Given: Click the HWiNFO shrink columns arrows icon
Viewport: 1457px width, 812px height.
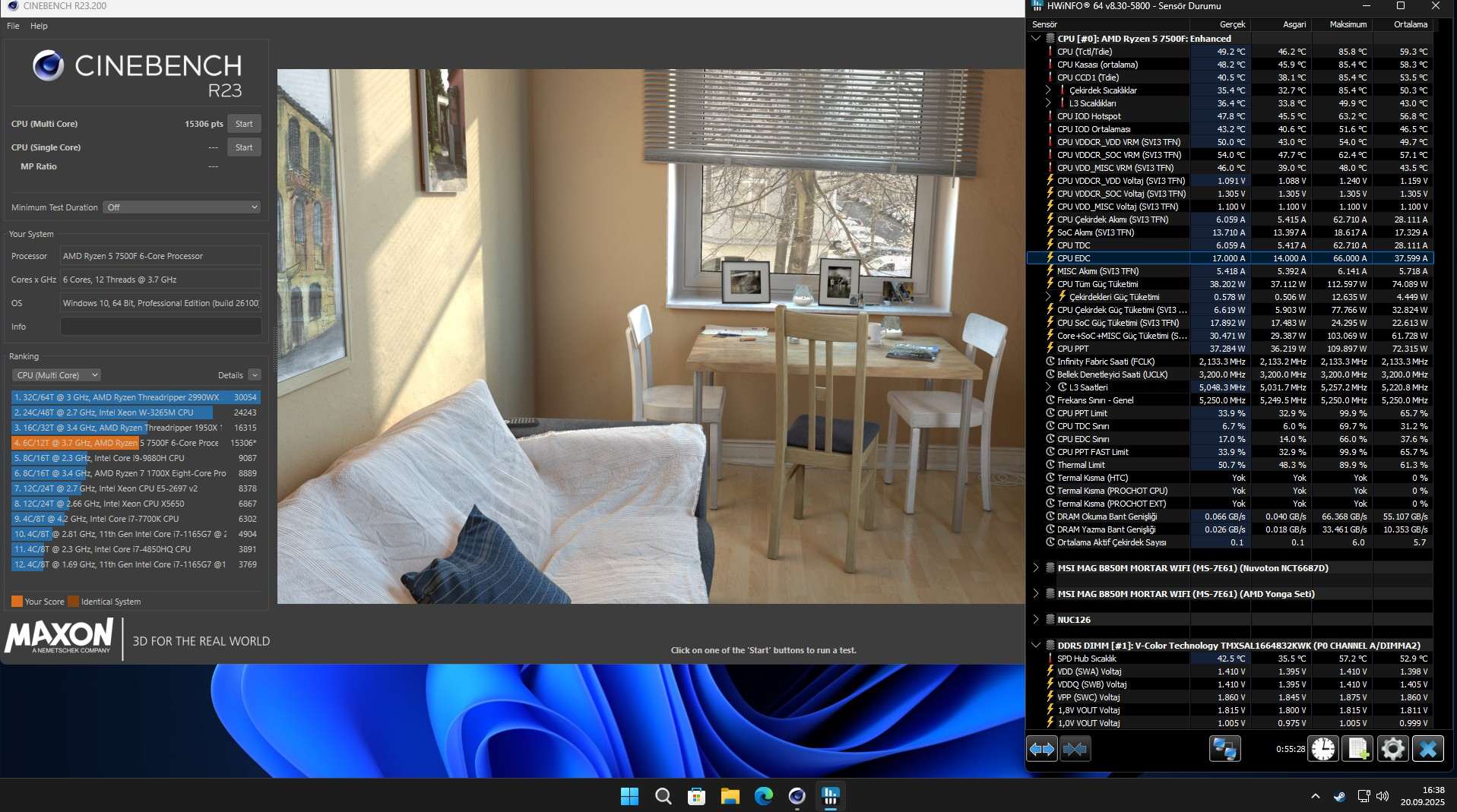Looking at the screenshot, I should click(x=1075, y=749).
